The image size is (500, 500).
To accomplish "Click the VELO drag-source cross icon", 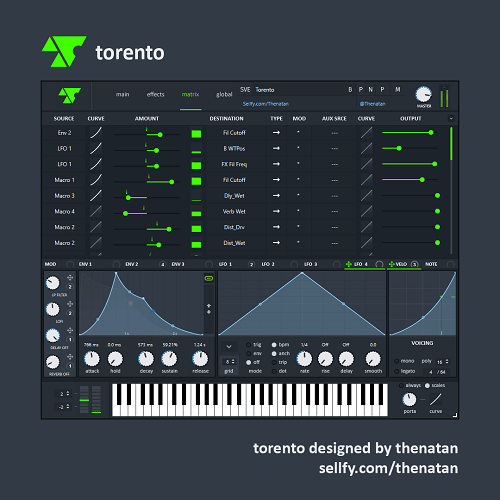I will (x=392, y=264).
